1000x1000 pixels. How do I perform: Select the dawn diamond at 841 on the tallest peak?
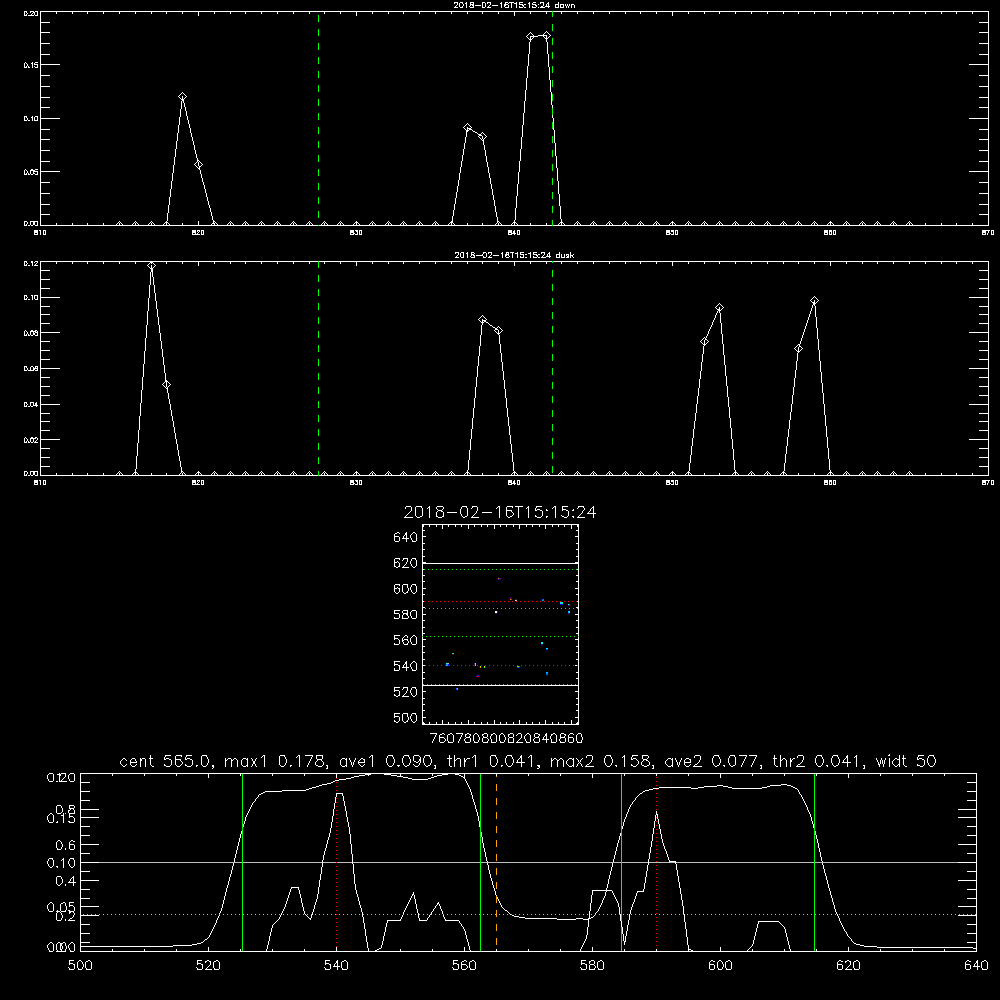click(531, 37)
